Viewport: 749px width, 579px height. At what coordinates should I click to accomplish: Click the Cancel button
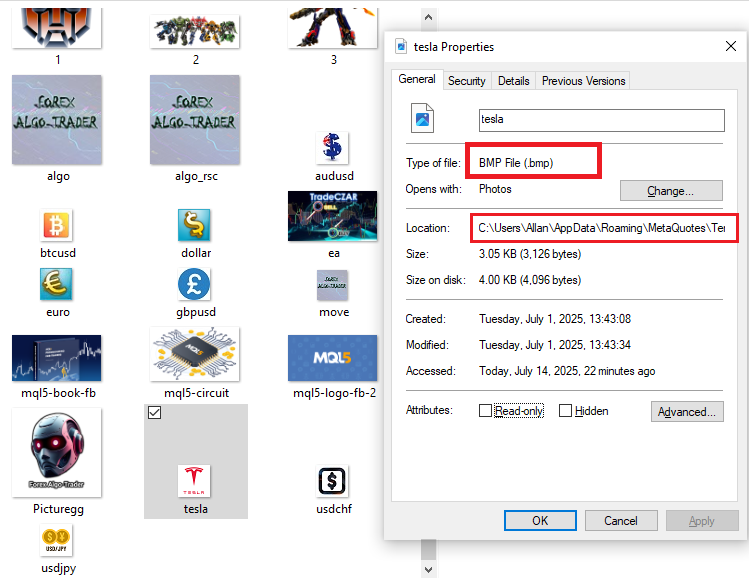621,520
